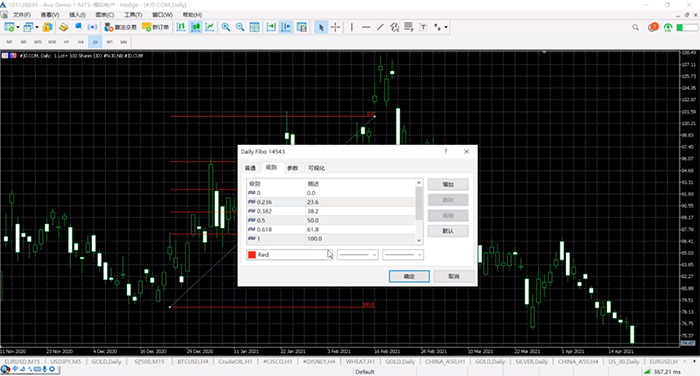This screenshot has width=700, height=376.
Task: Open the Red color dropdown
Action: [x=290, y=255]
